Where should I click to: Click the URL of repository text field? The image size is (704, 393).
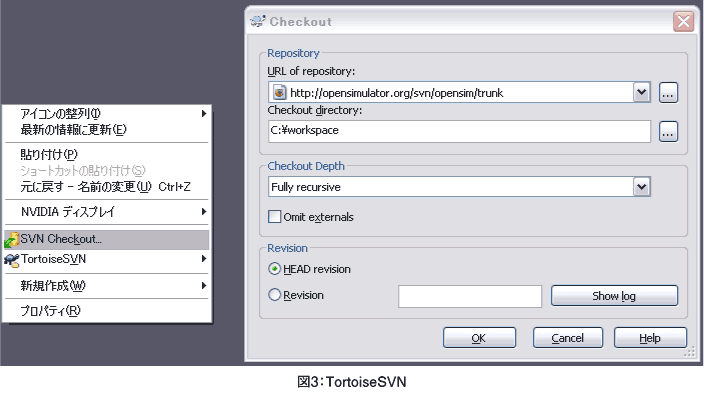click(459, 93)
